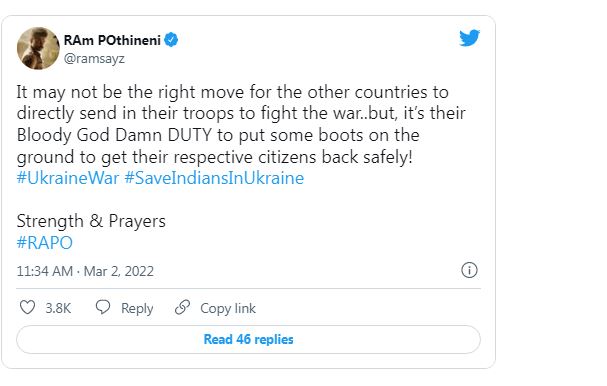Open the circled info icon
Screen dimensions: 607x386
(x=469, y=270)
